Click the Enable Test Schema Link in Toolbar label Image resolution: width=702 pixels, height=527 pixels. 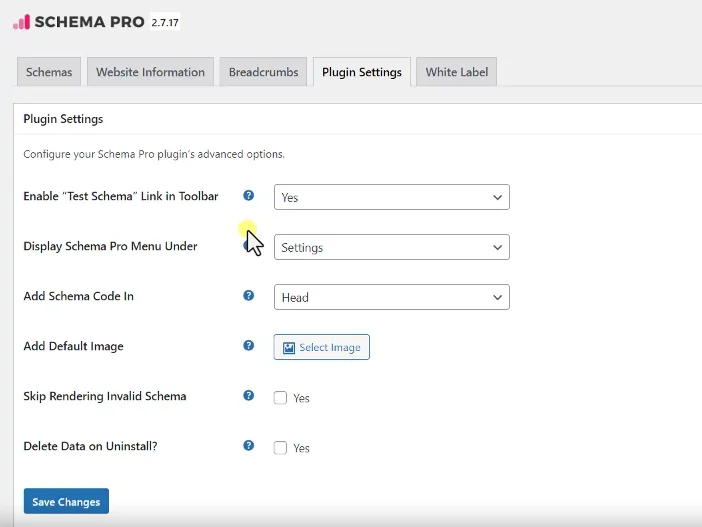(121, 196)
